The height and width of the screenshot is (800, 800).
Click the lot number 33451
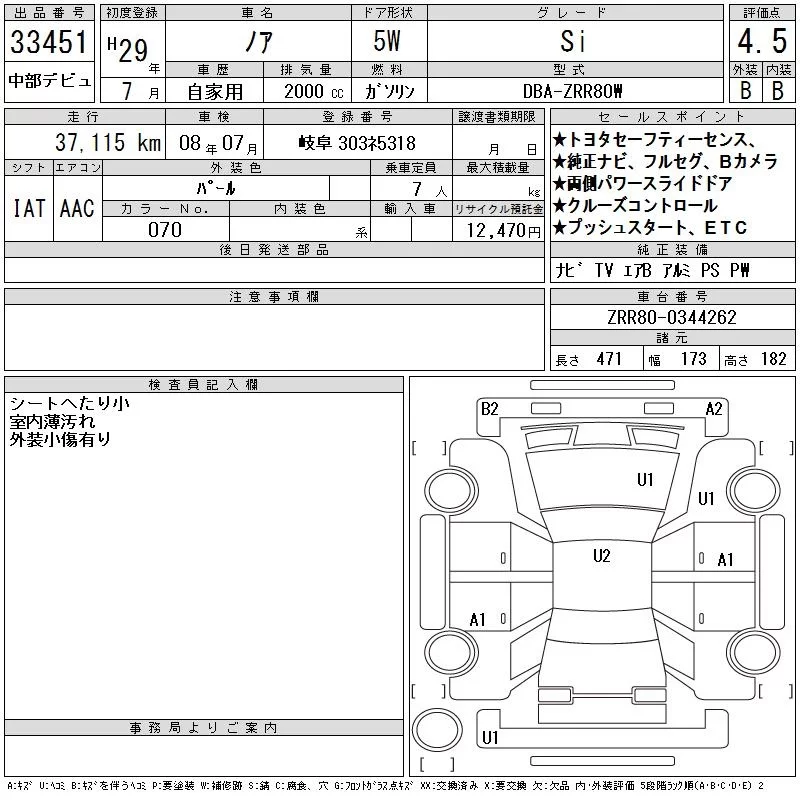point(49,42)
